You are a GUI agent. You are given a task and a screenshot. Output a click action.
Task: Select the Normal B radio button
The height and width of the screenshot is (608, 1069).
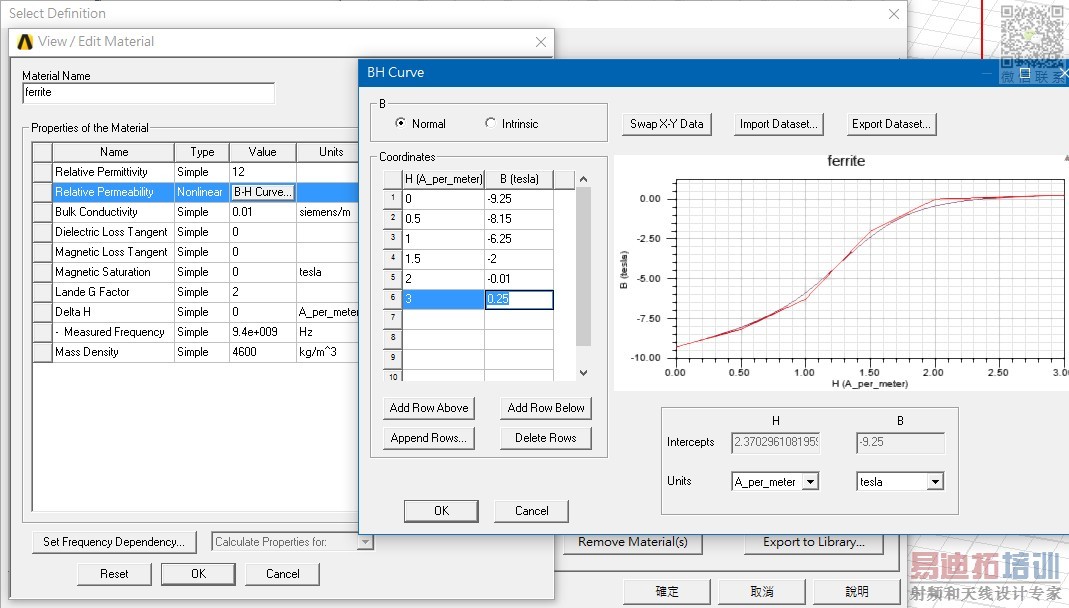pyautogui.click(x=401, y=124)
